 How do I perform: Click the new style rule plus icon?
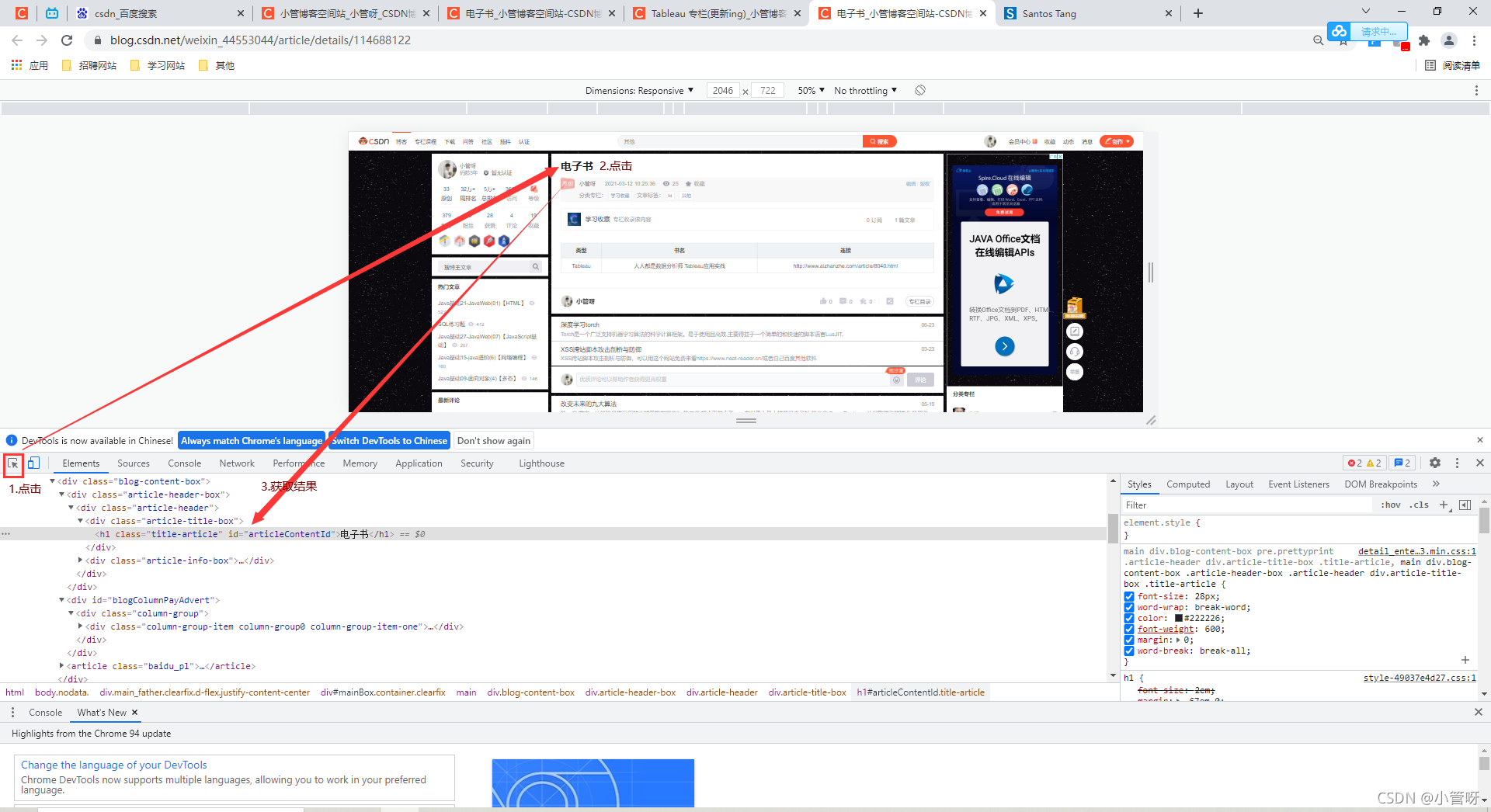[x=1444, y=505]
